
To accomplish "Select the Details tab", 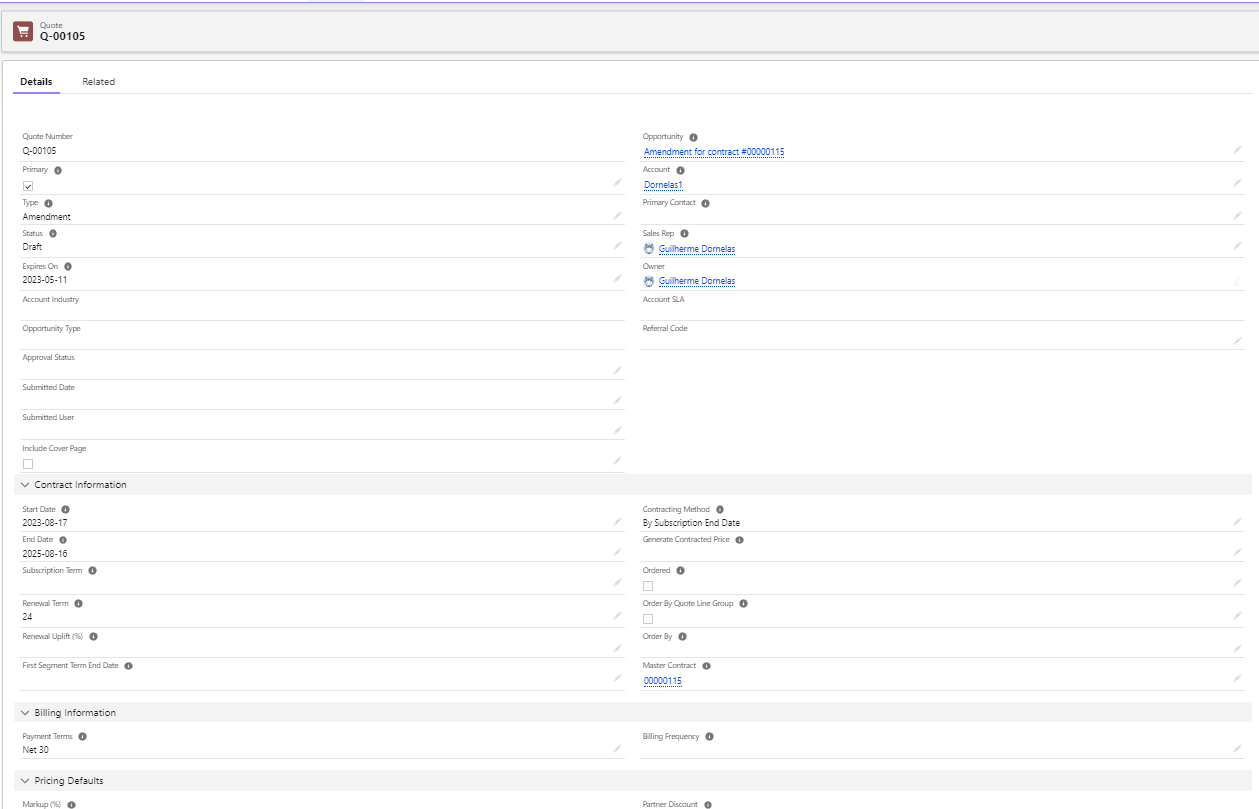I will [x=36, y=82].
